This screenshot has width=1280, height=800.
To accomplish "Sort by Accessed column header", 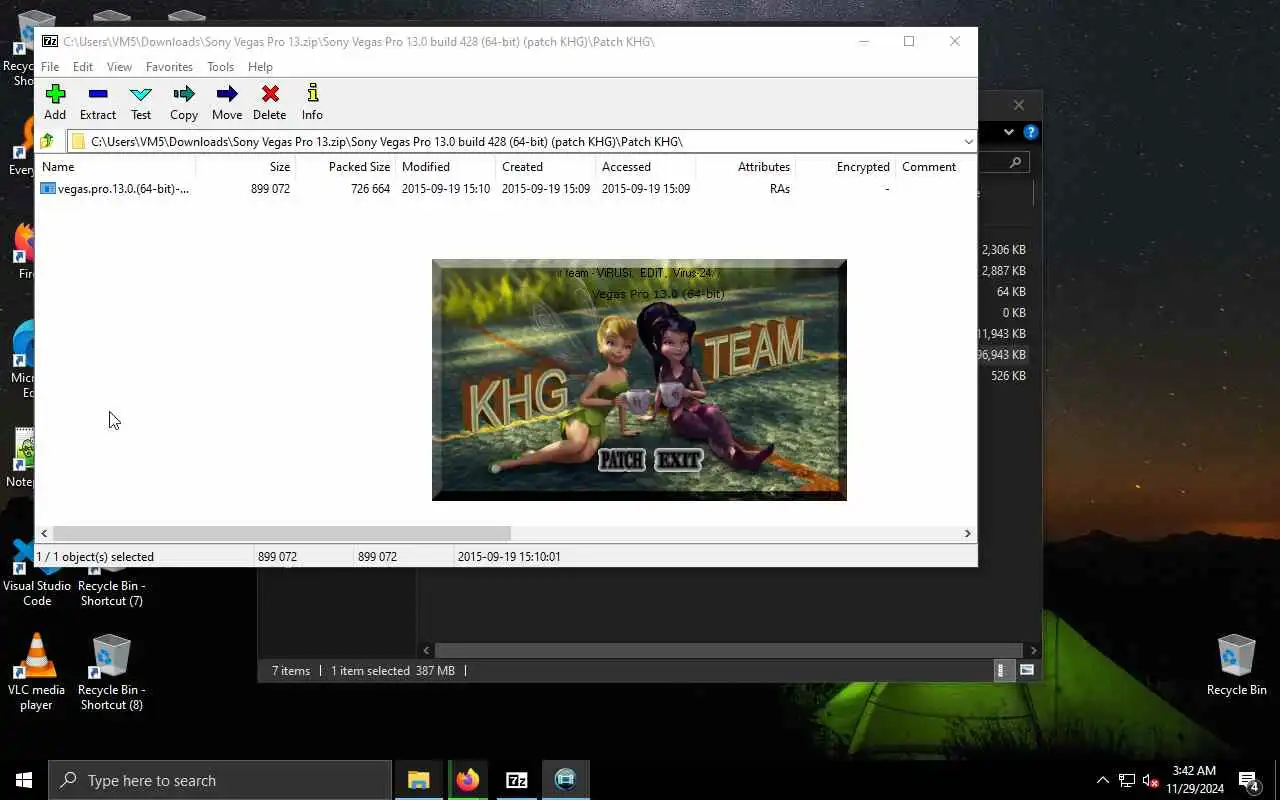I will tap(645, 167).
